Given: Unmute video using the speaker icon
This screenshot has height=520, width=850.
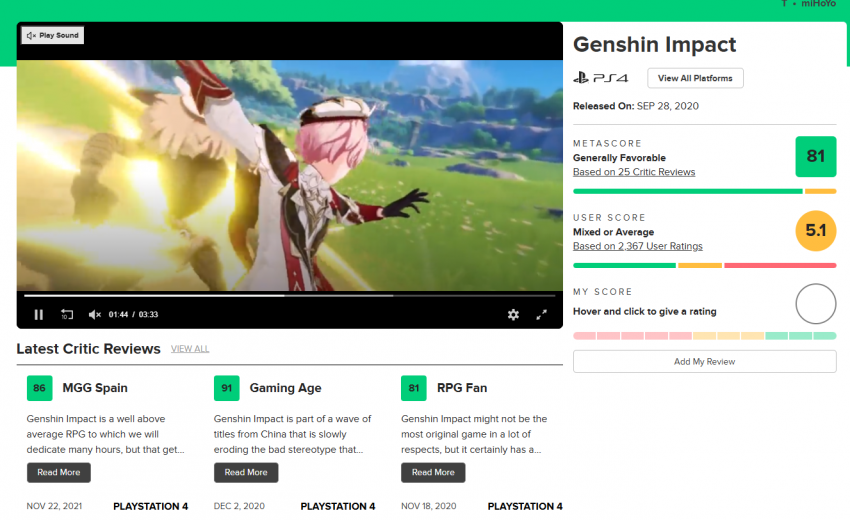Looking at the screenshot, I should 94,314.
